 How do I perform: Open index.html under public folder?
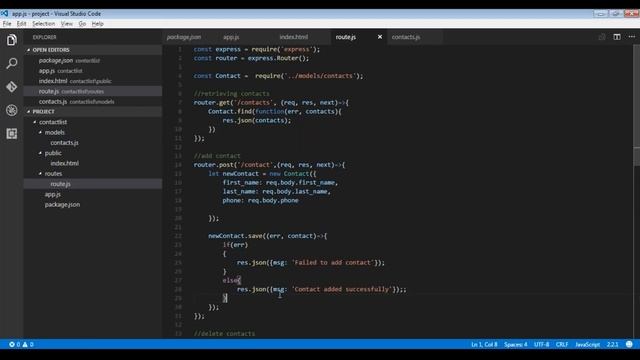point(64,163)
